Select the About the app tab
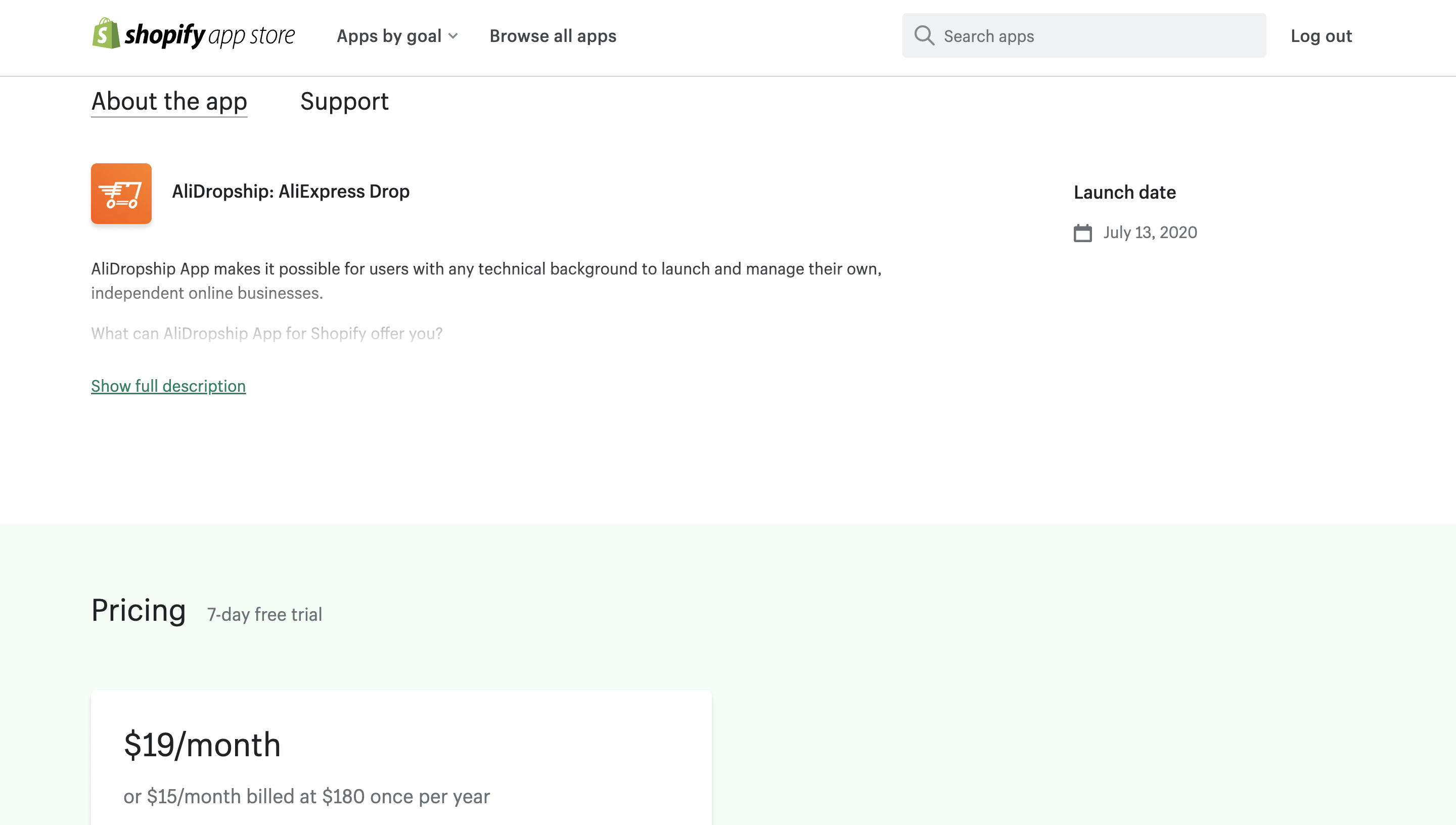The width and height of the screenshot is (1456, 825). point(169,102)
